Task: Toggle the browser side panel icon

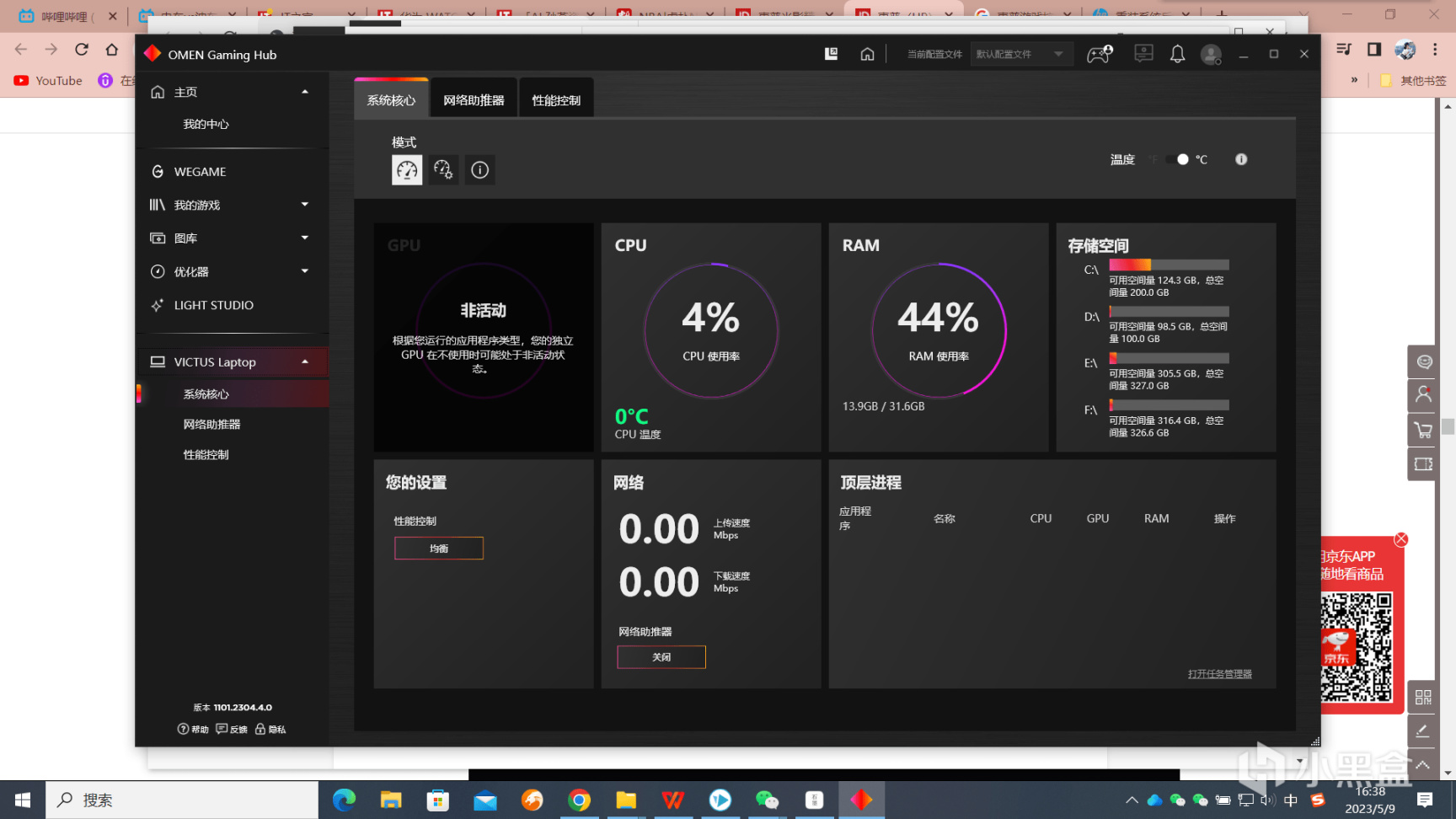Action: click(1374, 50)
